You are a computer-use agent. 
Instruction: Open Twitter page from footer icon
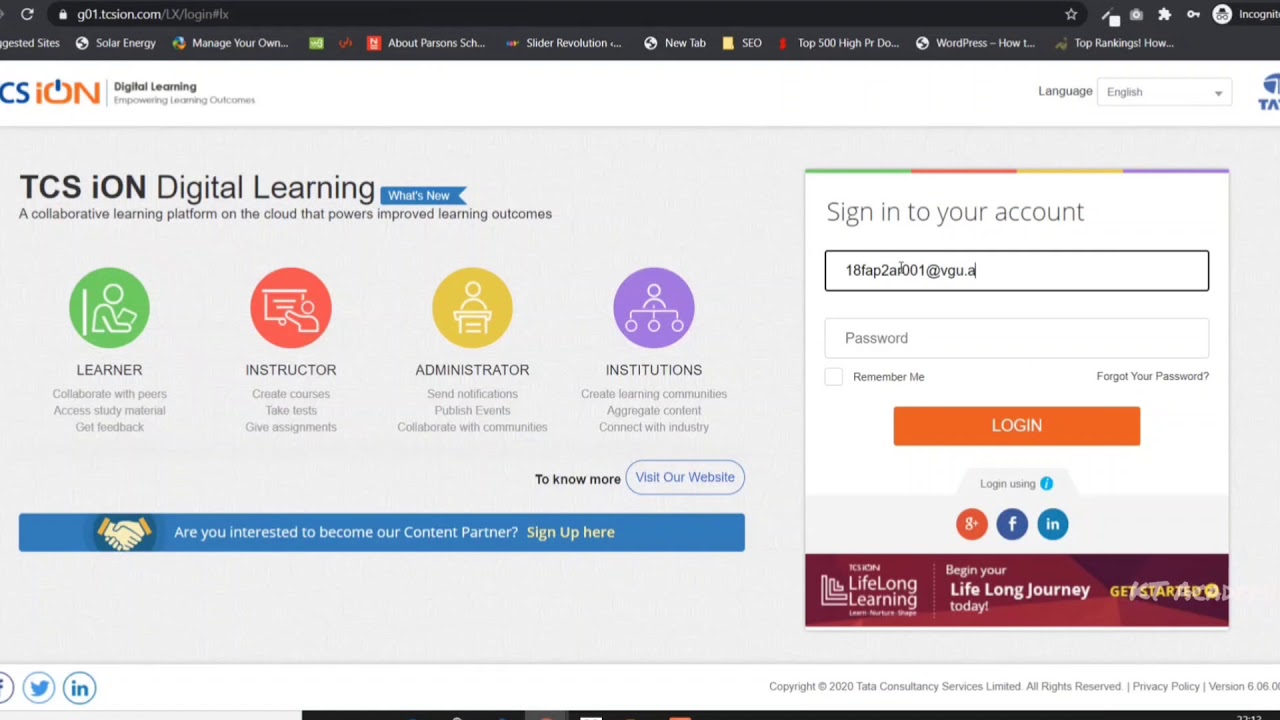pos(39,688)
